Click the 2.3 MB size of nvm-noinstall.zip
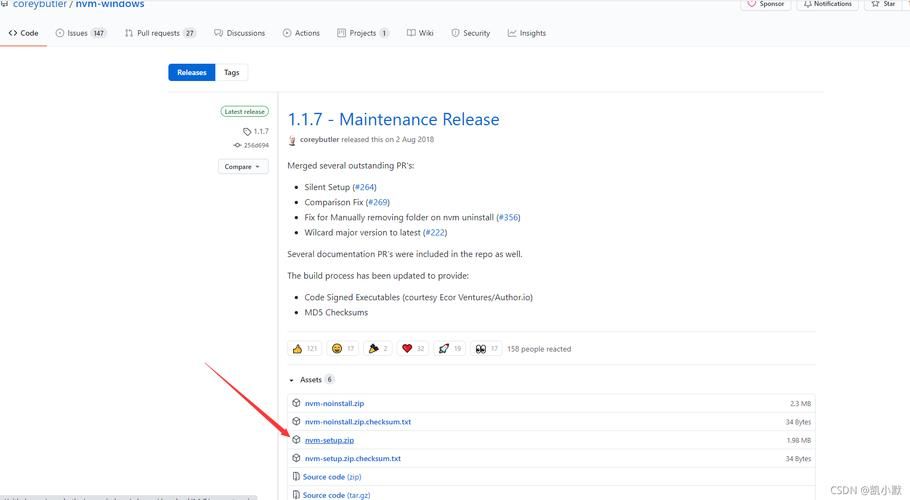 point(800,404)
